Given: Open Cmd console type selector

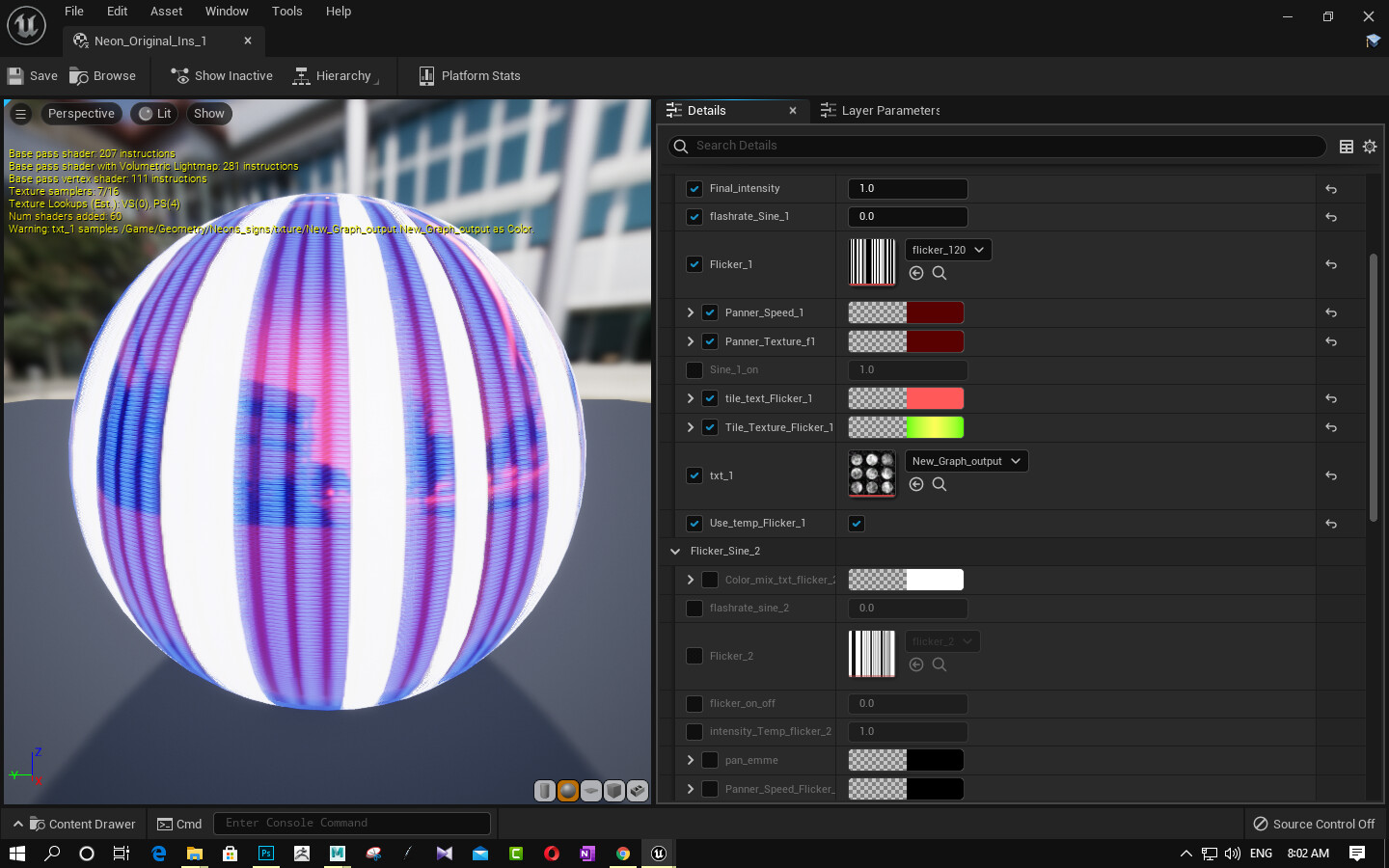Looking at the screenshot, I should click(179, 824).
